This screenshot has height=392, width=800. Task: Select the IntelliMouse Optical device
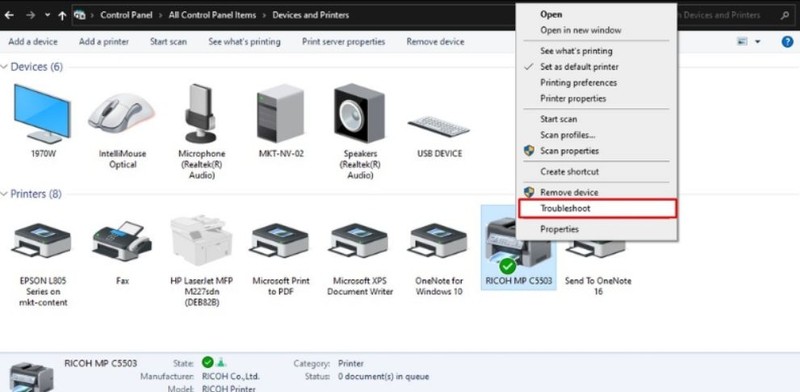click(121, 114)
